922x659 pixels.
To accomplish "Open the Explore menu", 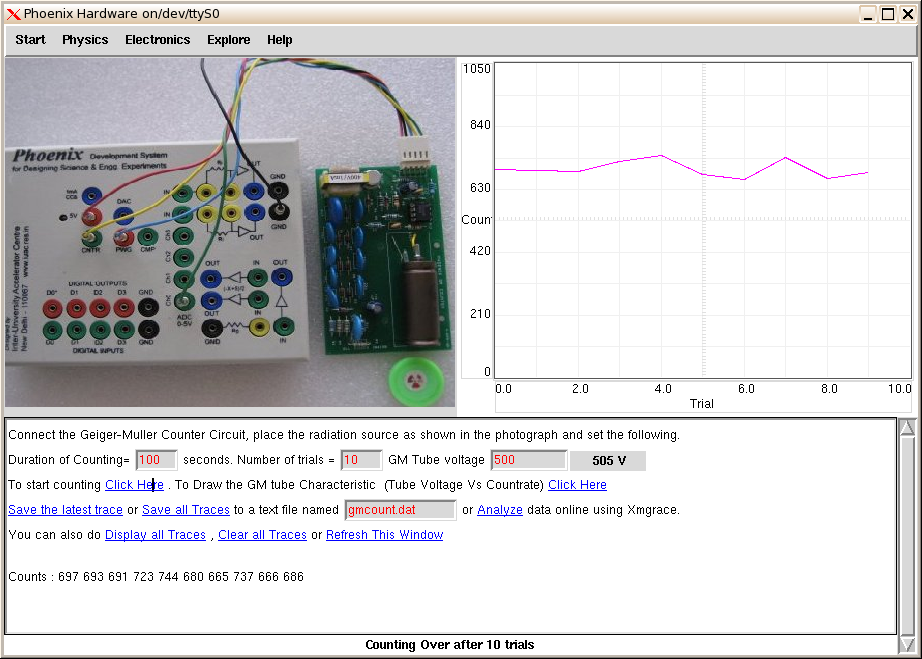I will (229, 39).
